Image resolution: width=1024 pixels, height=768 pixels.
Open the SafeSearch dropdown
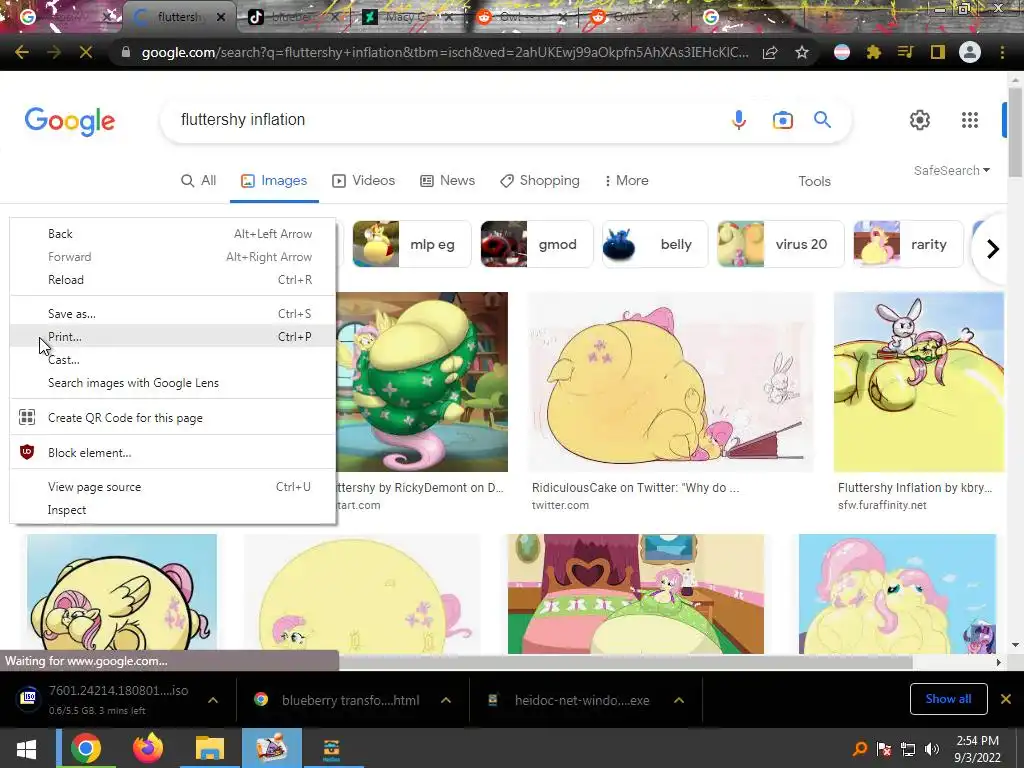coord(952,170)
